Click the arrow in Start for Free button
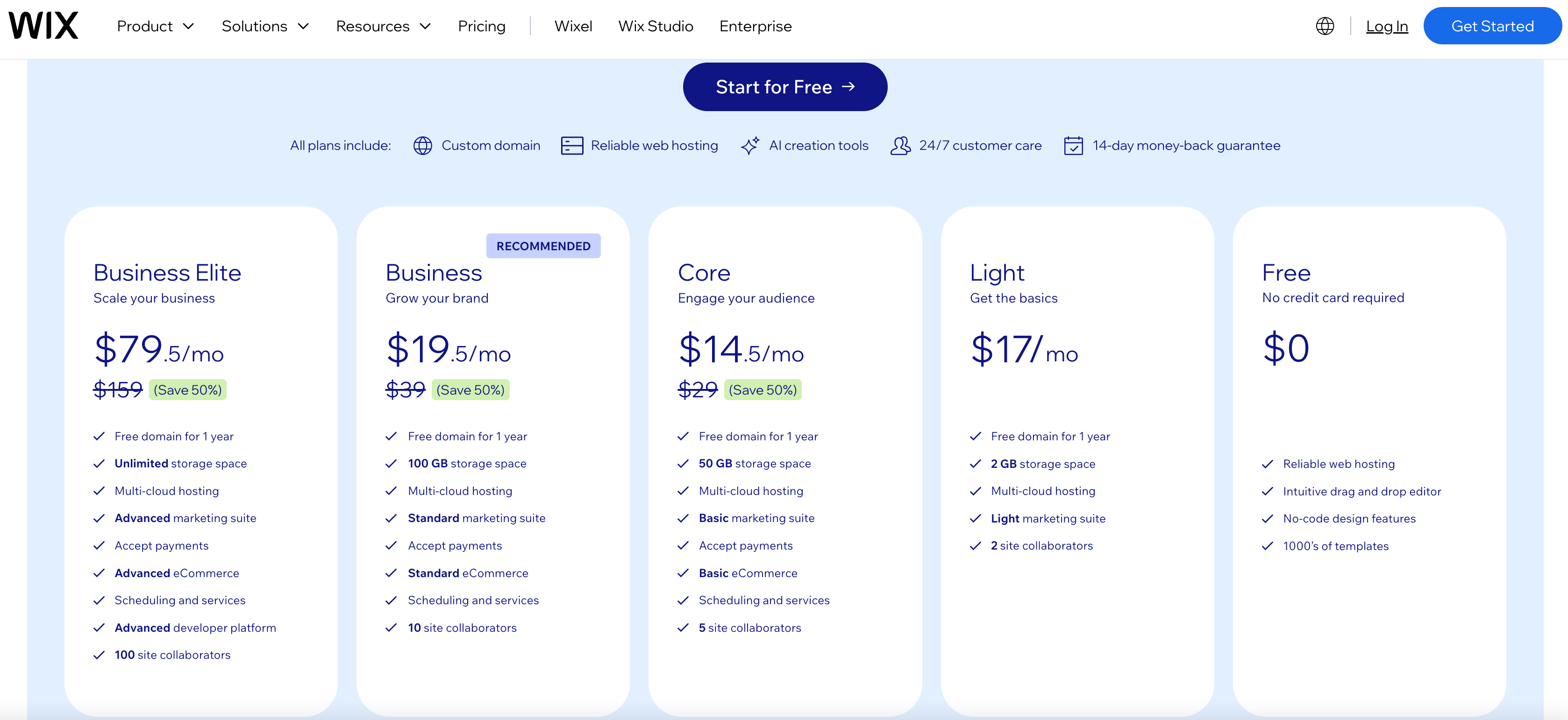This screenshot has width=1568, height=720. [x=848, y=87]
